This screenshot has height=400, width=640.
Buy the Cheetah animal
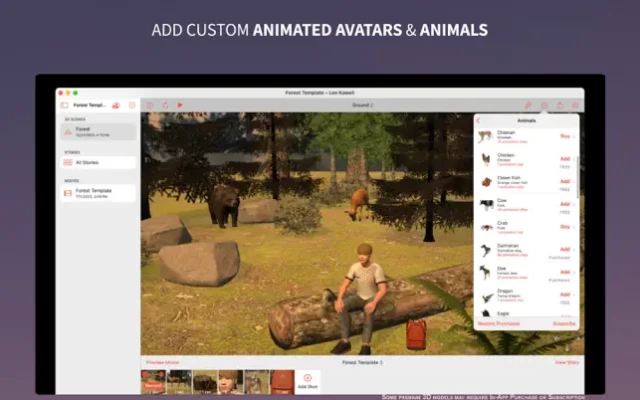click(x=565, y=136)
